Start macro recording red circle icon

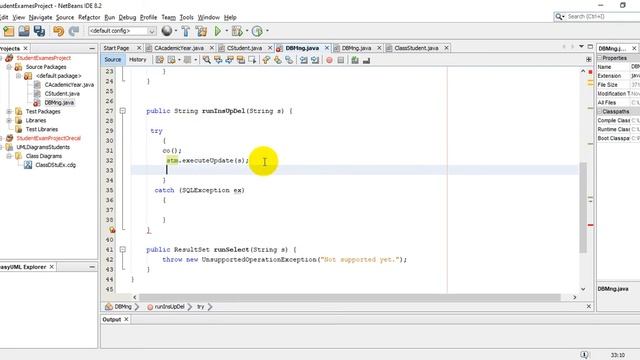(329, 60)
